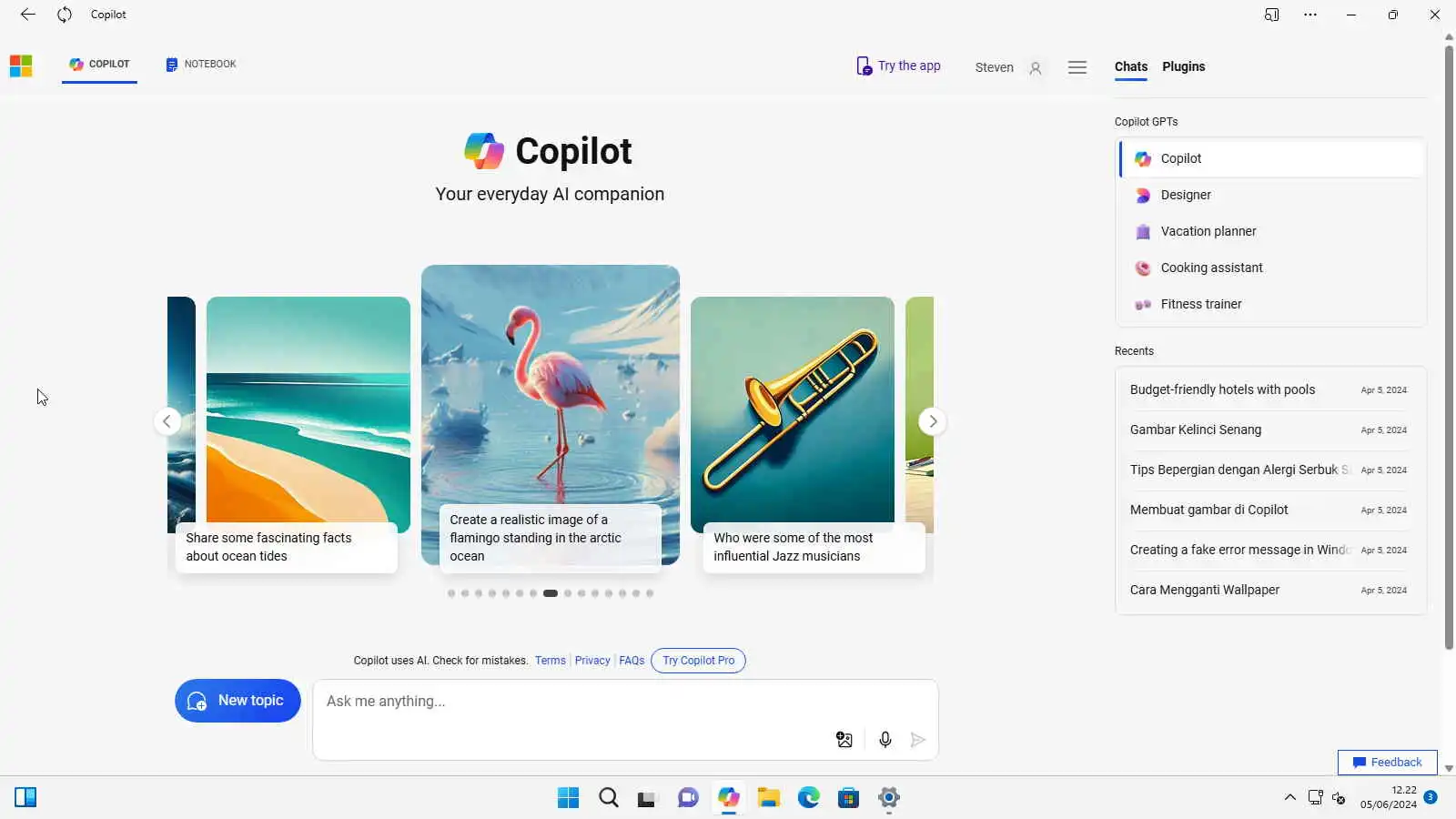
Task: Show previous suggestion card
Action: tap(167, 421)
